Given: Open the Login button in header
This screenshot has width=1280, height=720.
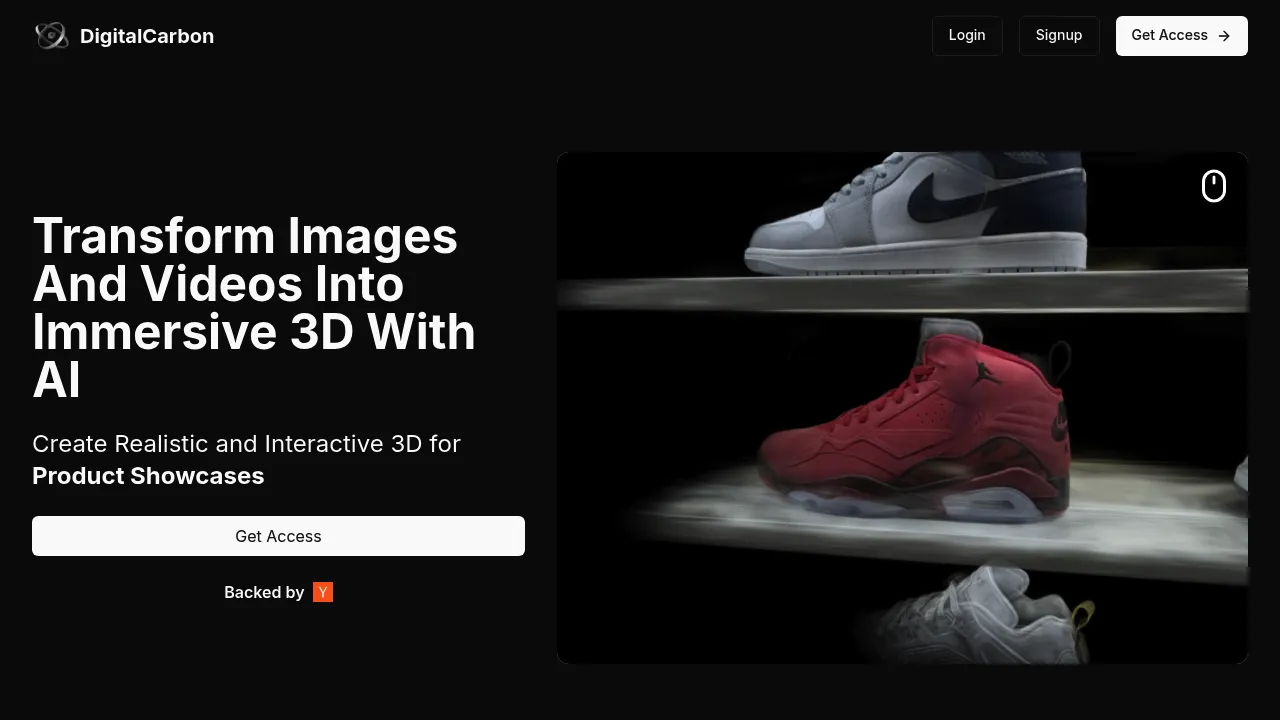Looking at the screenshot, I should point(967,35).
